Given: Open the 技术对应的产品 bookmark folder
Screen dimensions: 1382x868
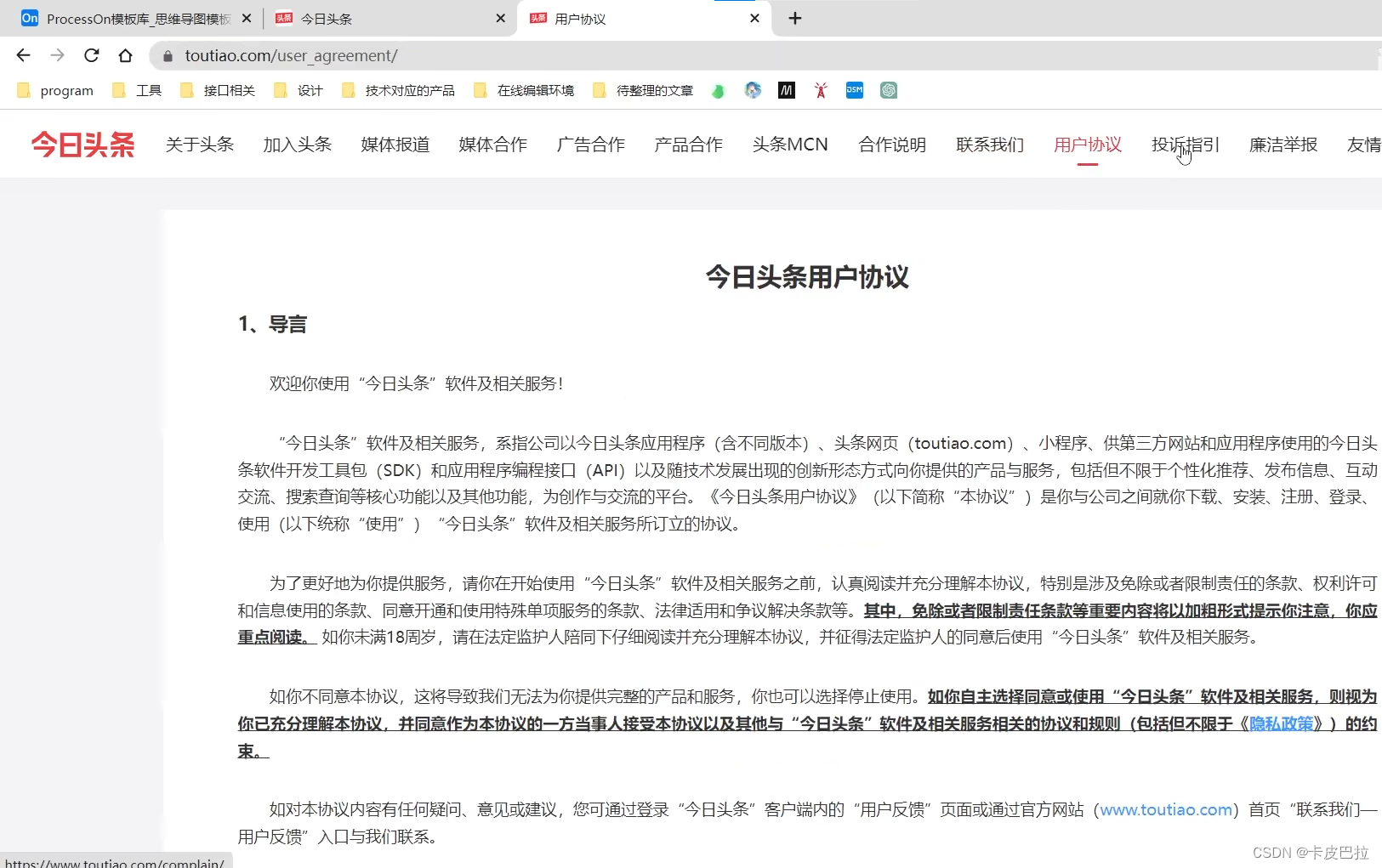Looking at the screenshot, I should 398,90.
